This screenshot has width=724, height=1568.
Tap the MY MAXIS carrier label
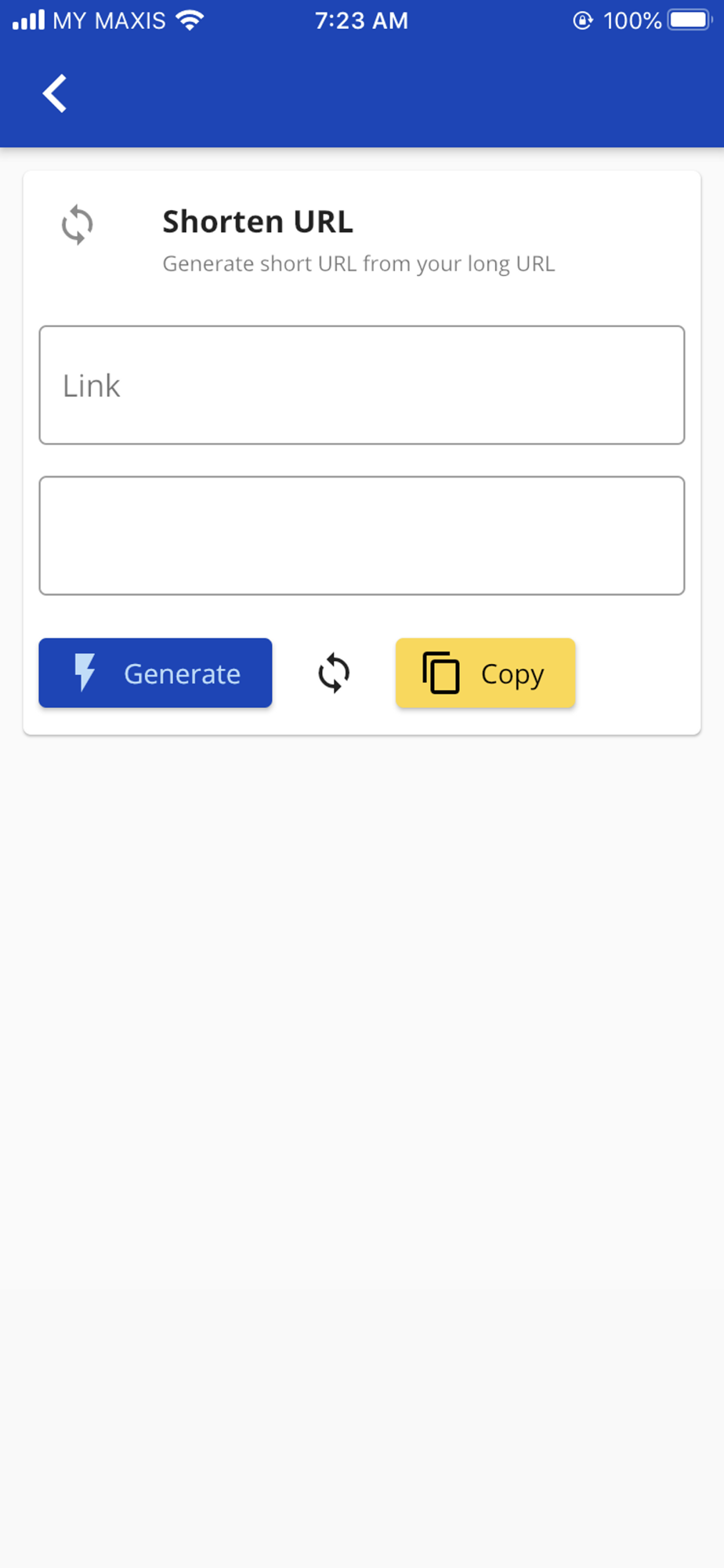[x=110, y=20]
